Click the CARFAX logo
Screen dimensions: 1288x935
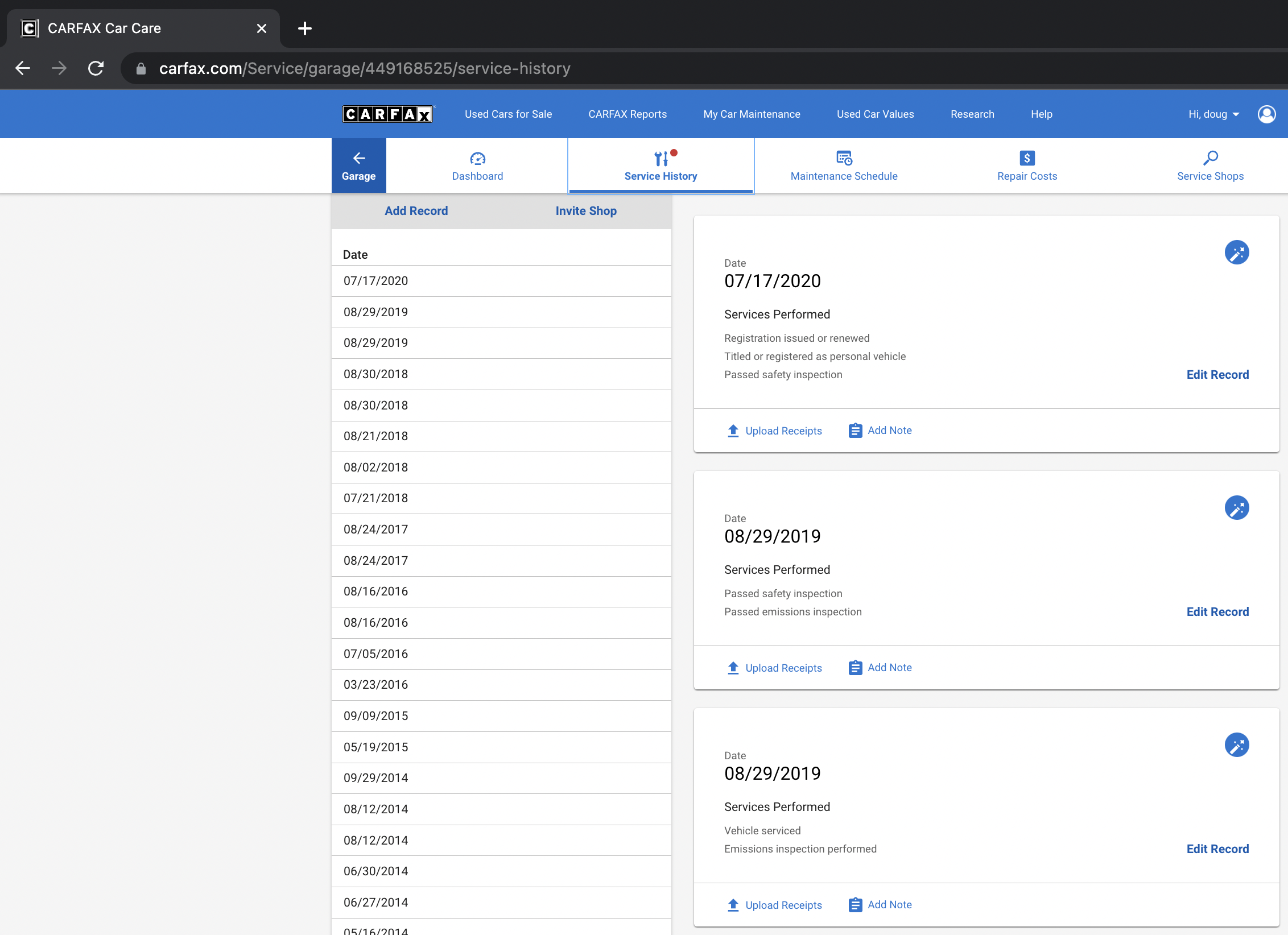(x=389, y=114)
